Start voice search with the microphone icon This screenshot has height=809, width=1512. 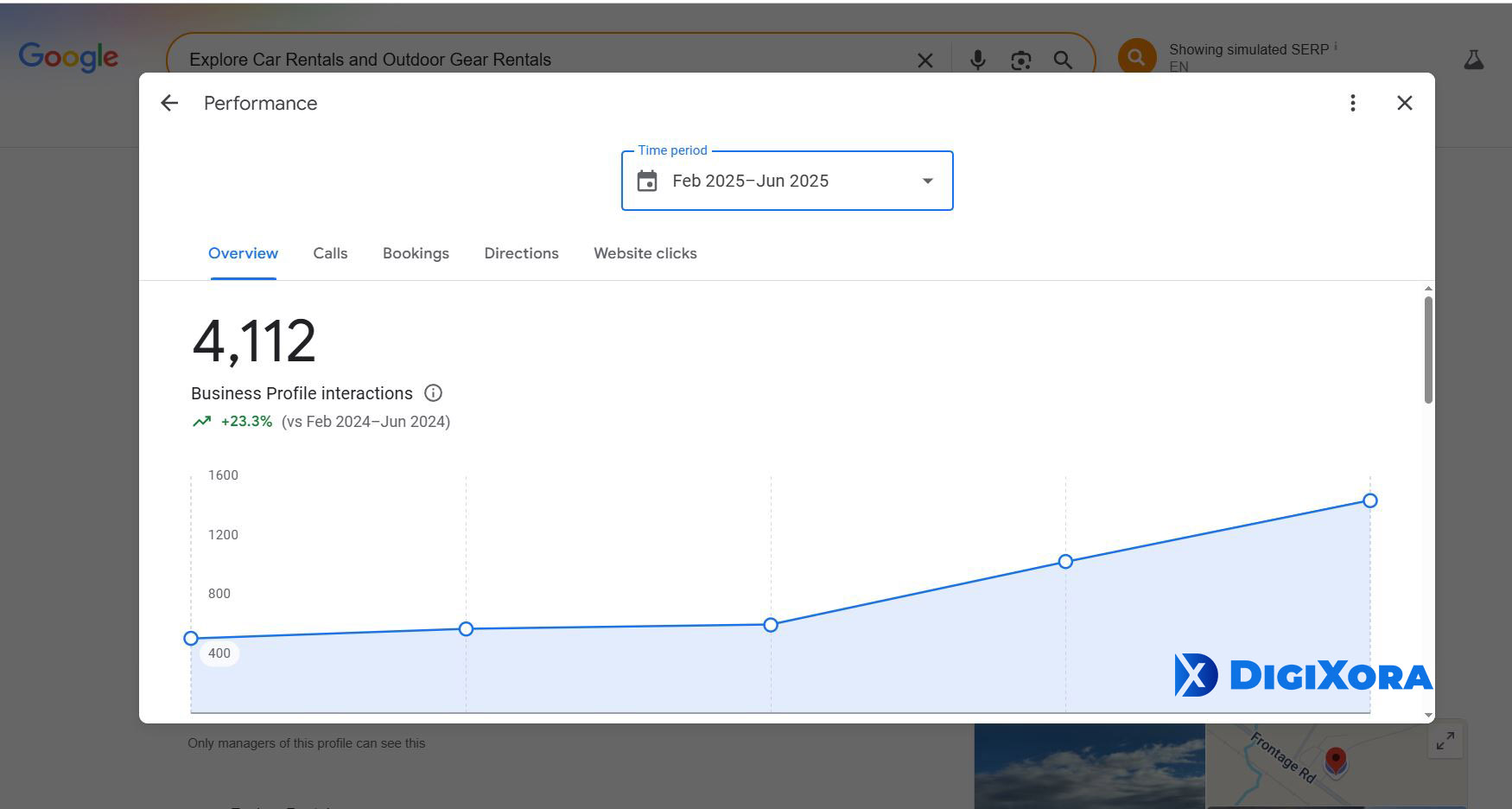[977, 60]
